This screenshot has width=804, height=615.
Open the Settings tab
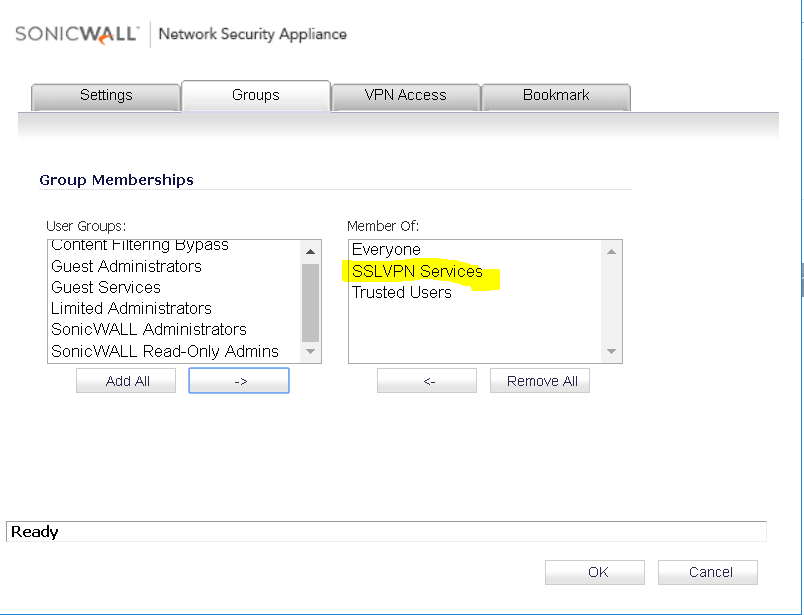(106, 96)
